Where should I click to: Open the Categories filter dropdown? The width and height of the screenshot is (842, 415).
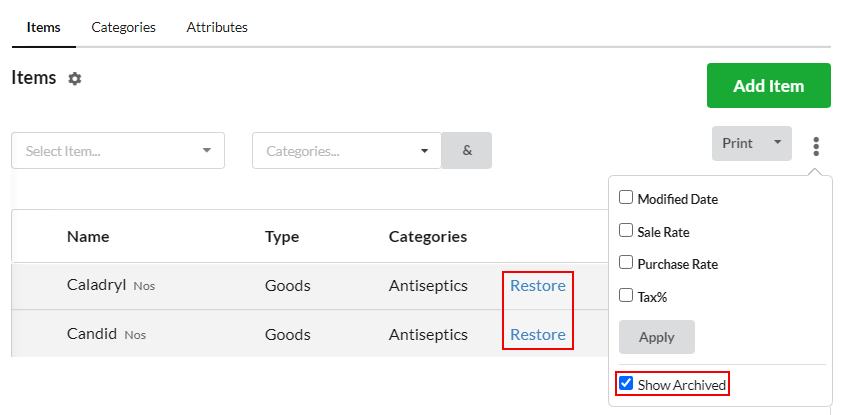coord(347,151)
